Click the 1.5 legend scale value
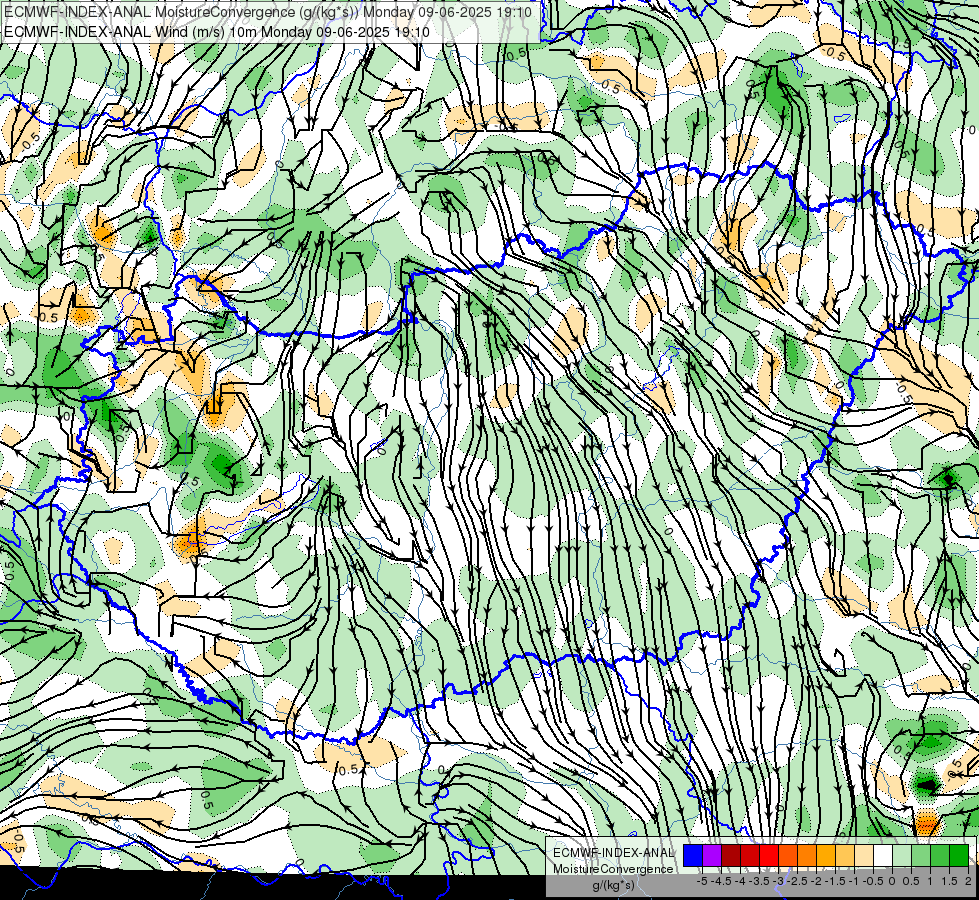The image size is (979, 900). pyautogui.click(x=949, y=881)
